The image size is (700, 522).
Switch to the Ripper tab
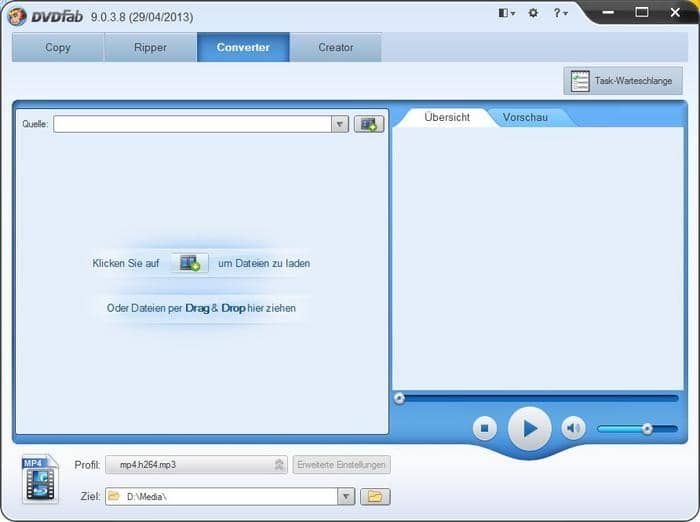pos(150,47)
